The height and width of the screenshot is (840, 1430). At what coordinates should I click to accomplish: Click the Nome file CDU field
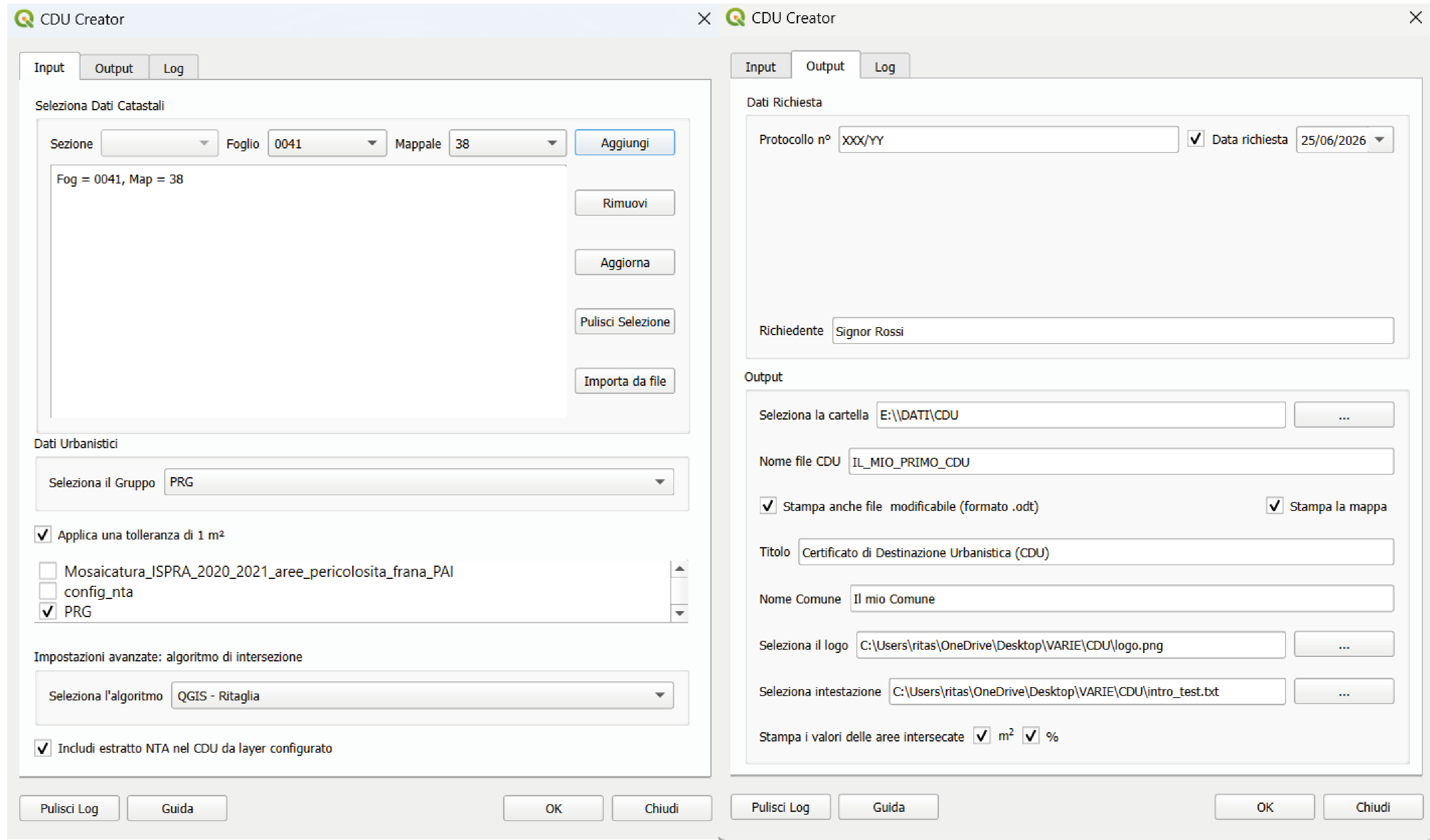click(x=1121, y=461)
